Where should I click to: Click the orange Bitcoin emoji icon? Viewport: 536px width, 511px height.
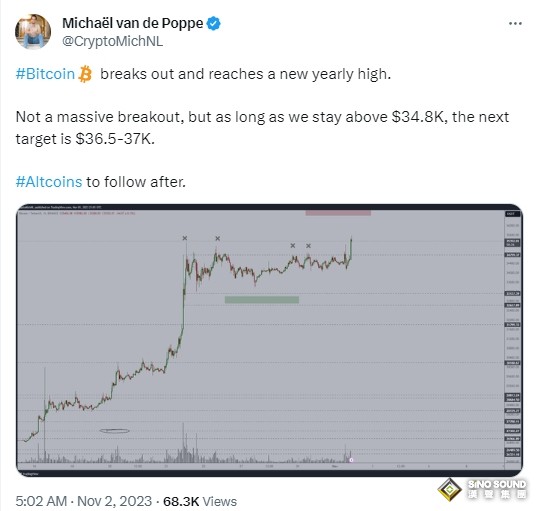point(85,74)
